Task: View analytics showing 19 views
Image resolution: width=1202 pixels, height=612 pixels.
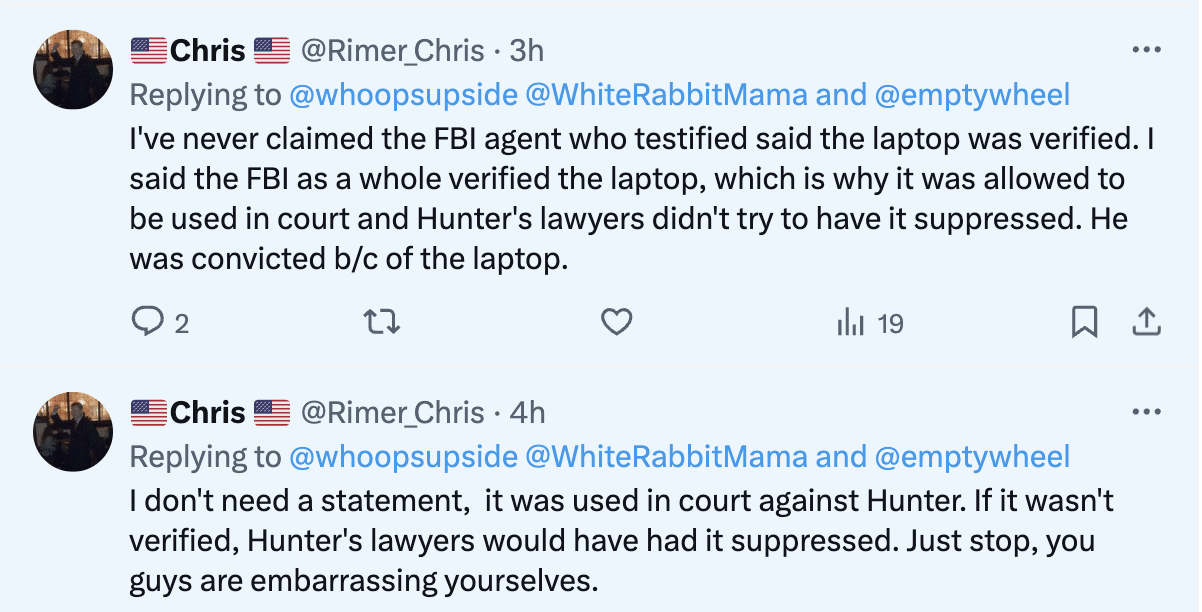Action: (870, 322)
